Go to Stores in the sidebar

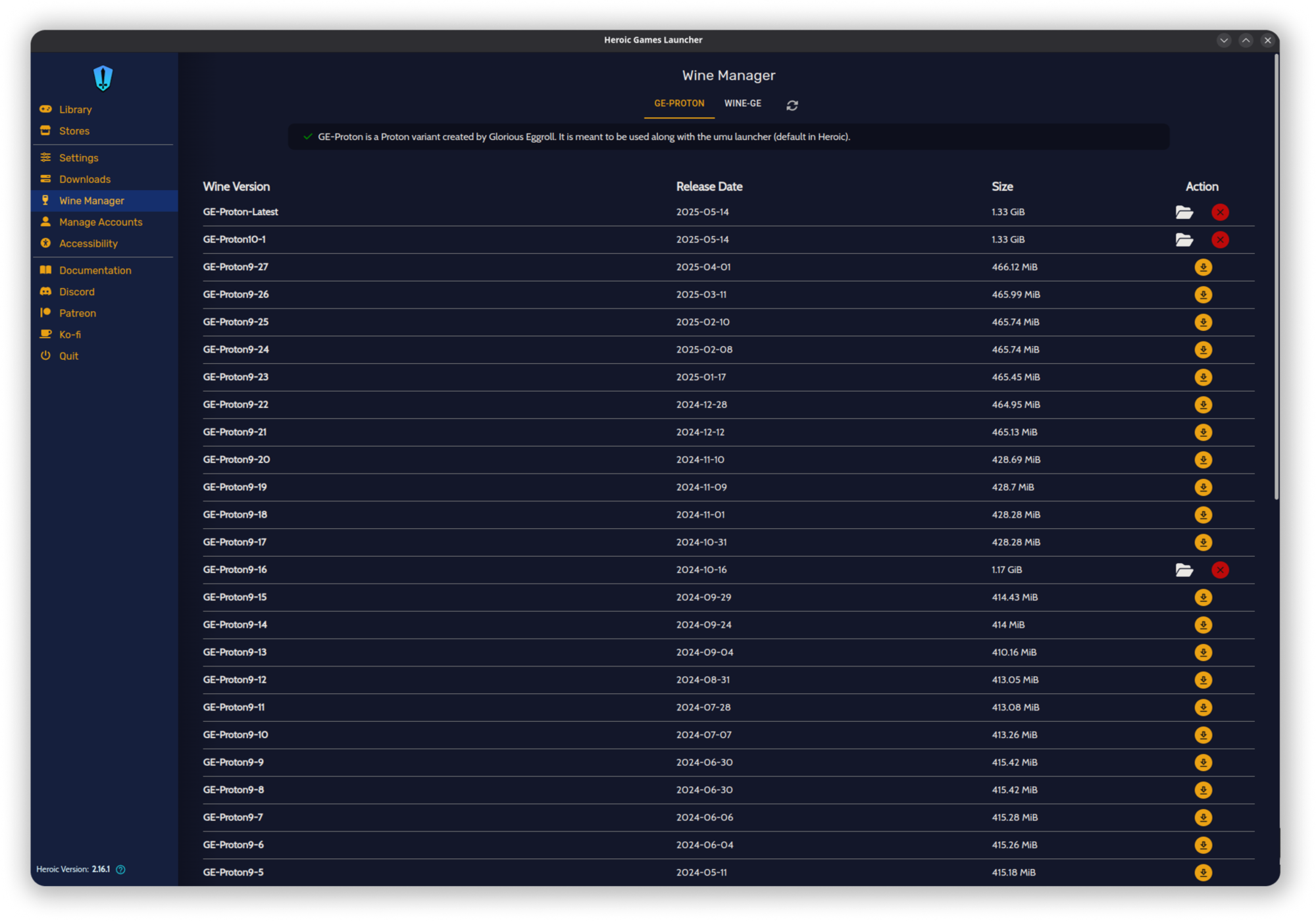coord(104,131)
